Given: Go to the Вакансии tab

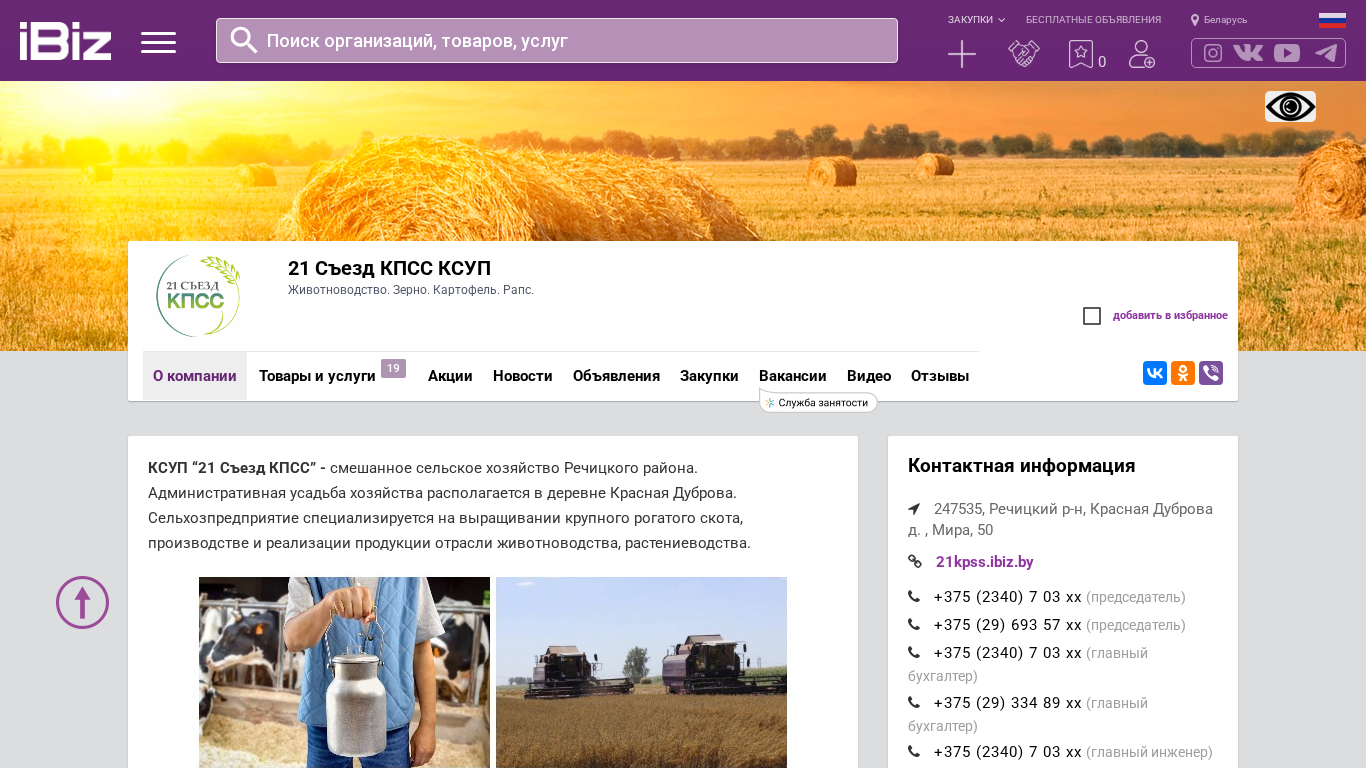Looking at the screenshot, I should [x=793, y=376].
